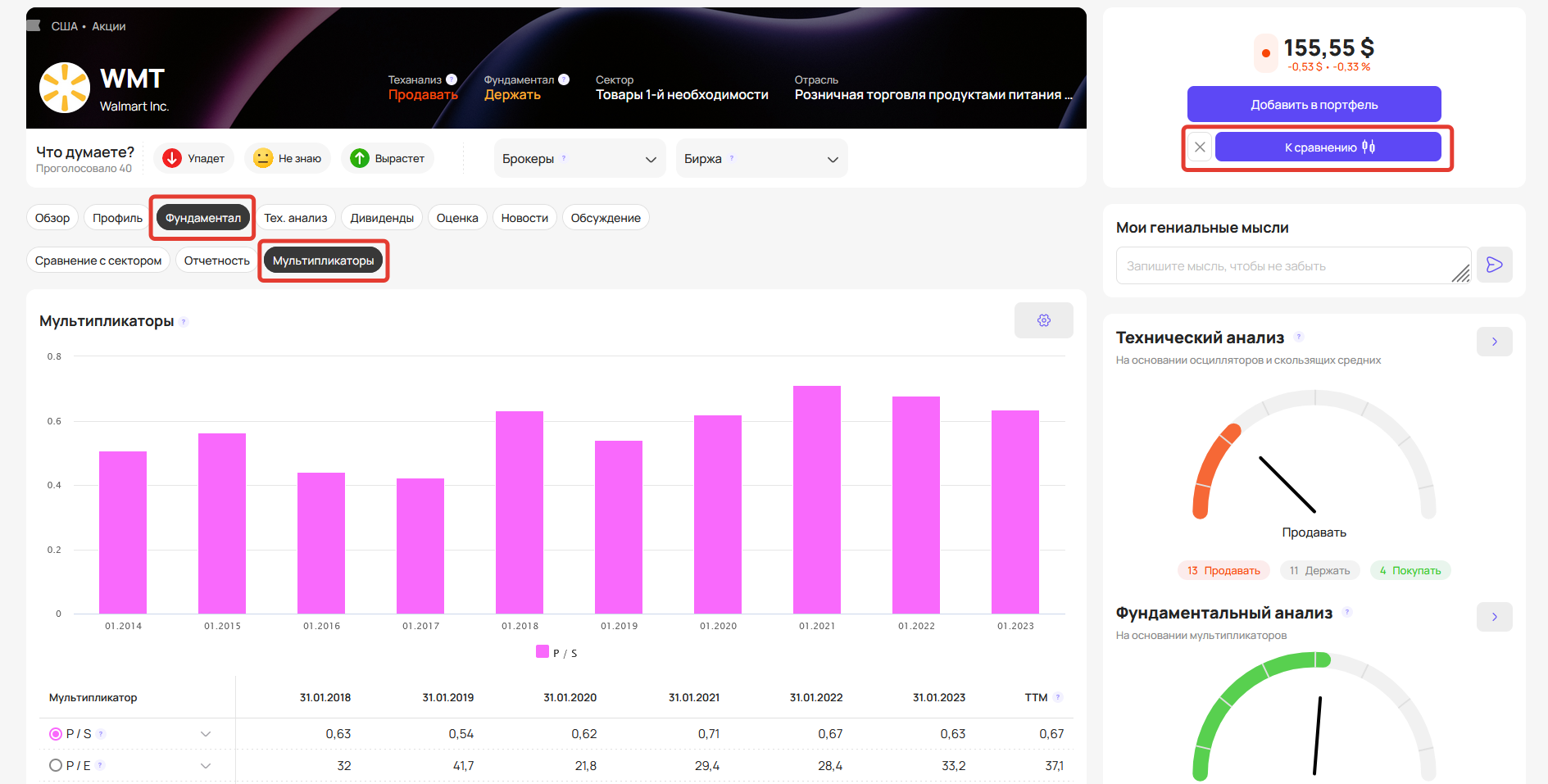The height and width of the screenshot is (784, 1548).
Task: Open chart settings gear icon
Action: [1043, 320]
